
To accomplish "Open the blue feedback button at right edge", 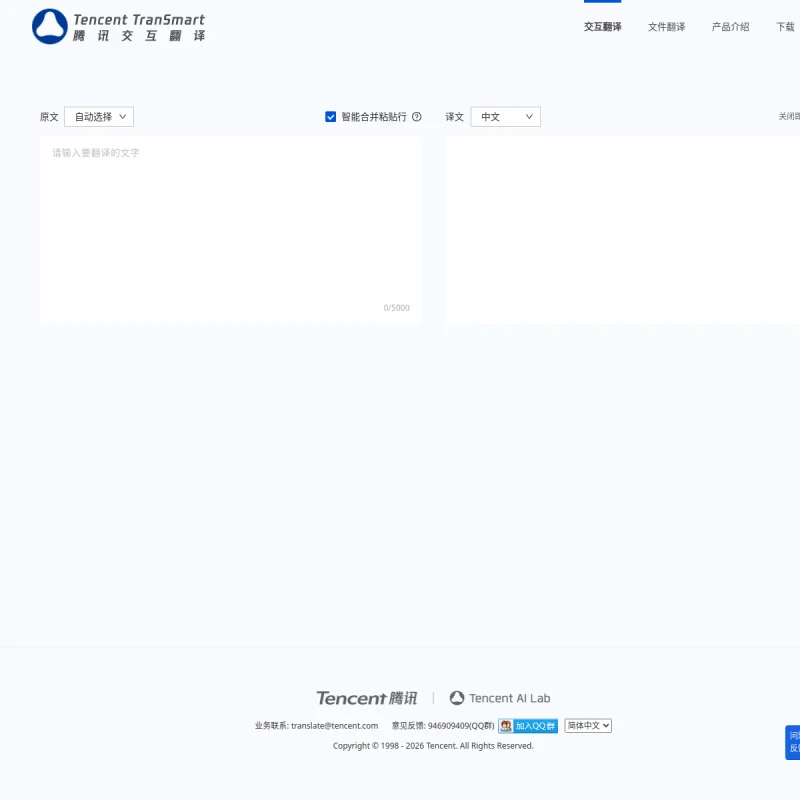I will (793, 742).
